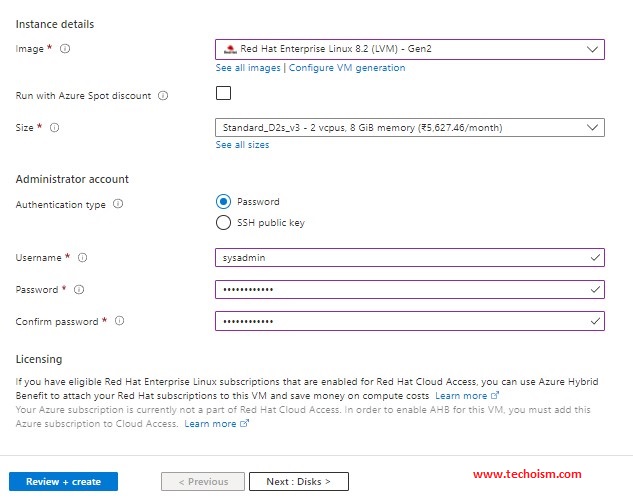Go to Next : Disks step
Image resolution: width=633 pixels, height=503 pixels.
[x=299, y=482]
